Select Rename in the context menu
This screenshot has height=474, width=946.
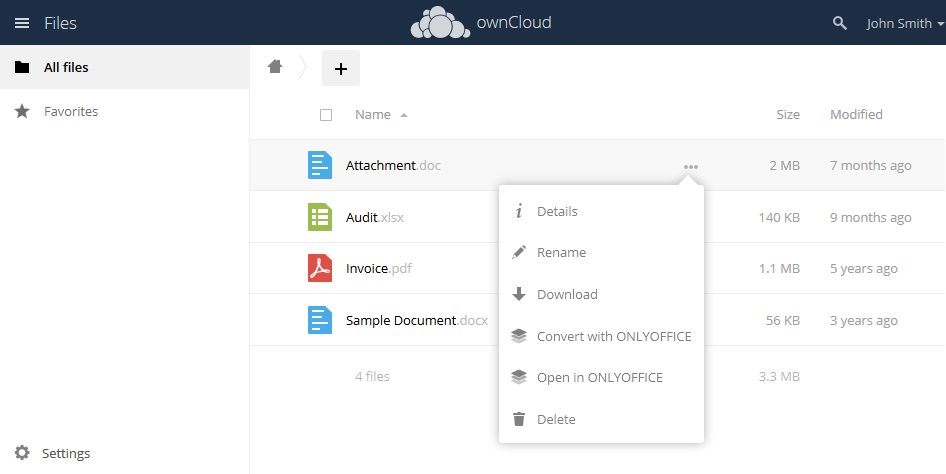pos(561,253)
